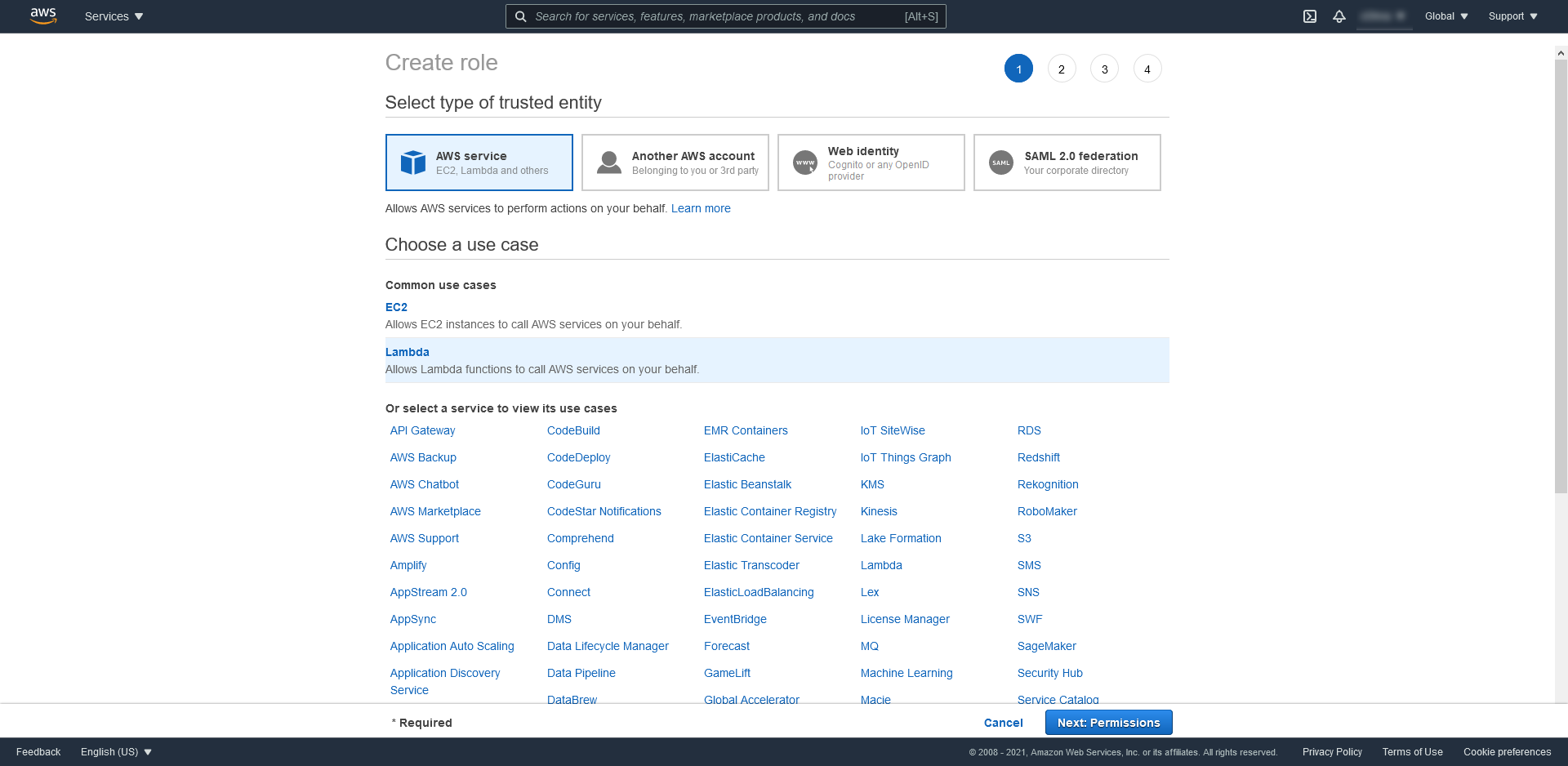Select S3 service

tap(1024, 538)
